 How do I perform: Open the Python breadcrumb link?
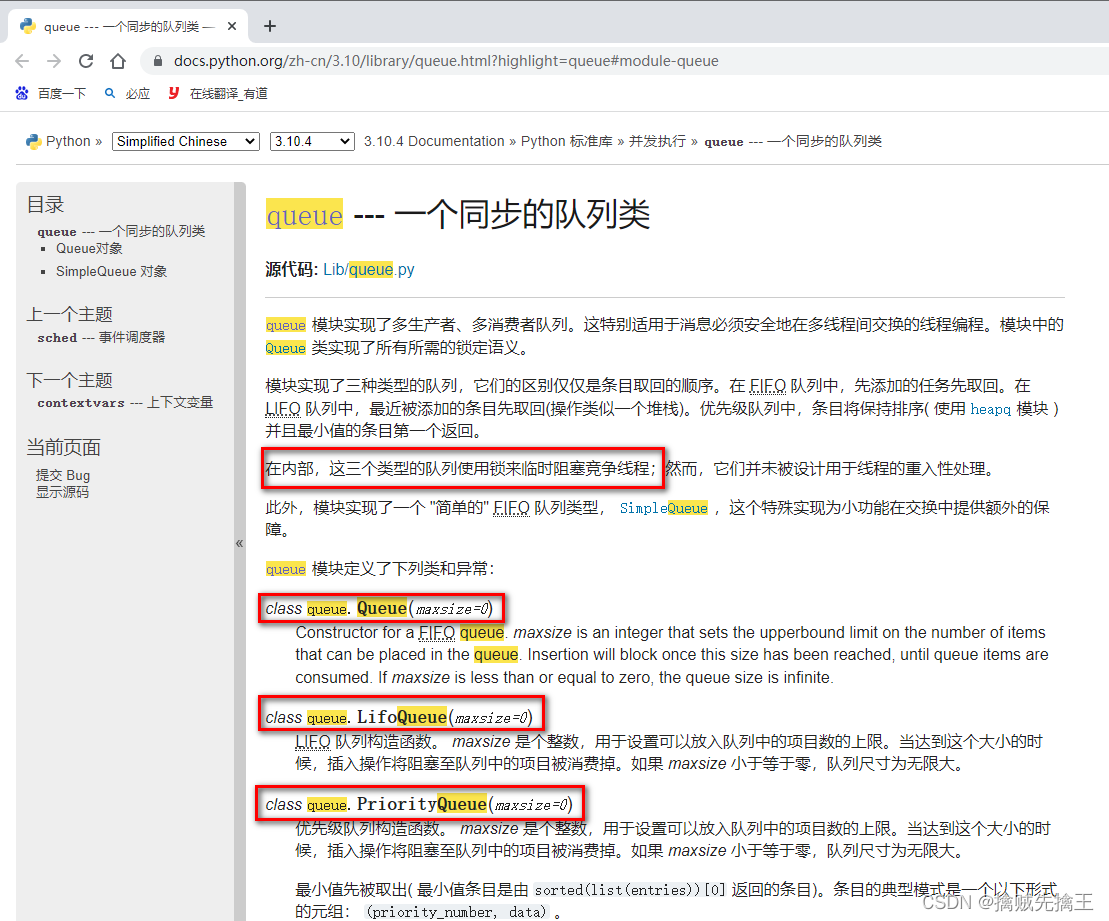pyautogui.click(x=68, y=141)
